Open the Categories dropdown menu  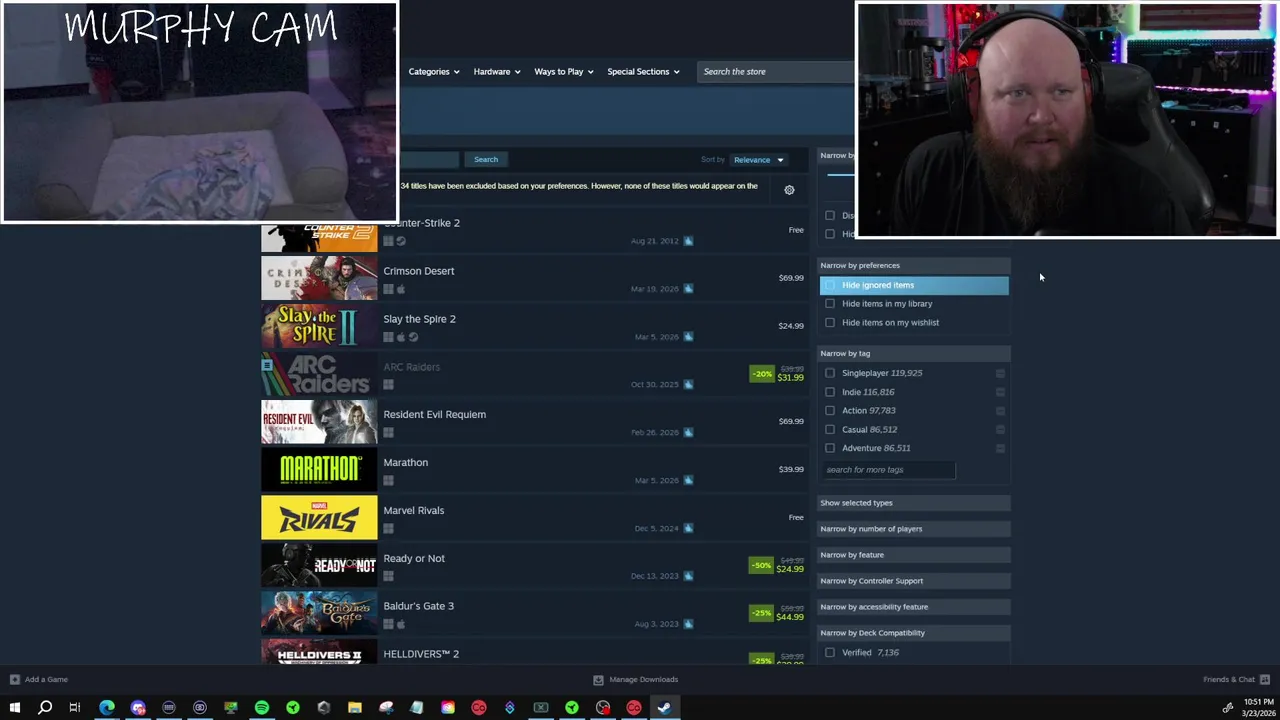[x=433, y=71]
